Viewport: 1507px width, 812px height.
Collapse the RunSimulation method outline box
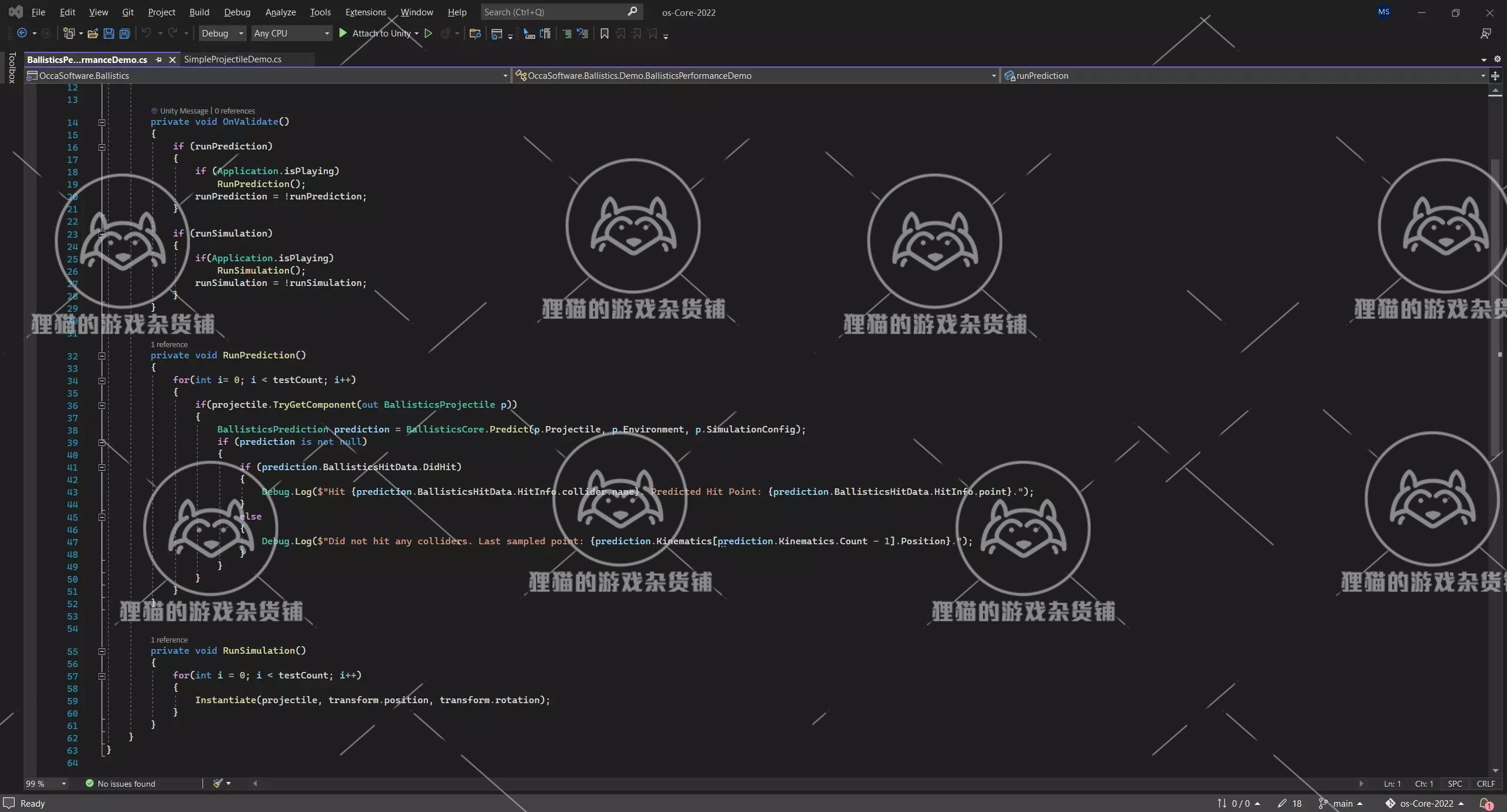[102, 651]
